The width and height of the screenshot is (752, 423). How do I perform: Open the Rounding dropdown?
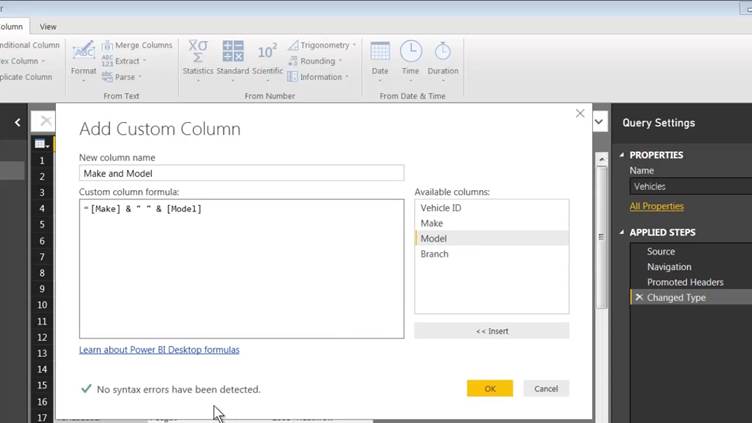[x=316, y=61]
